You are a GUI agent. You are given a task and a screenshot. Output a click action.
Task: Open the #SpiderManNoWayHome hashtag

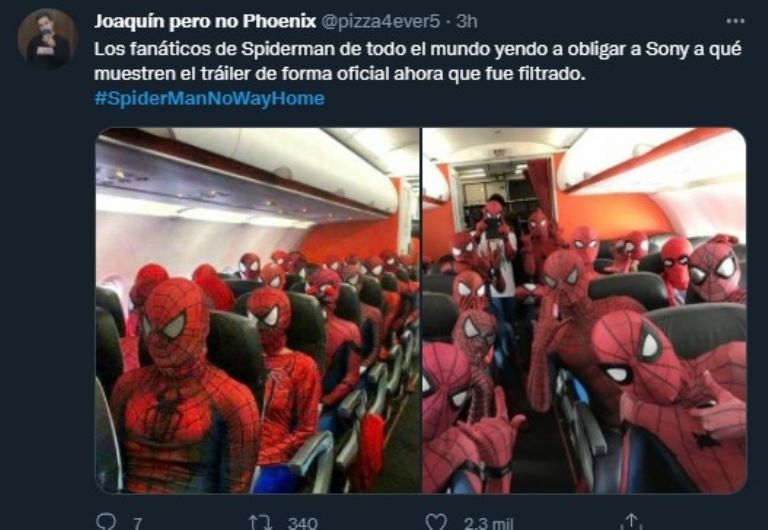tap(209, 98)
